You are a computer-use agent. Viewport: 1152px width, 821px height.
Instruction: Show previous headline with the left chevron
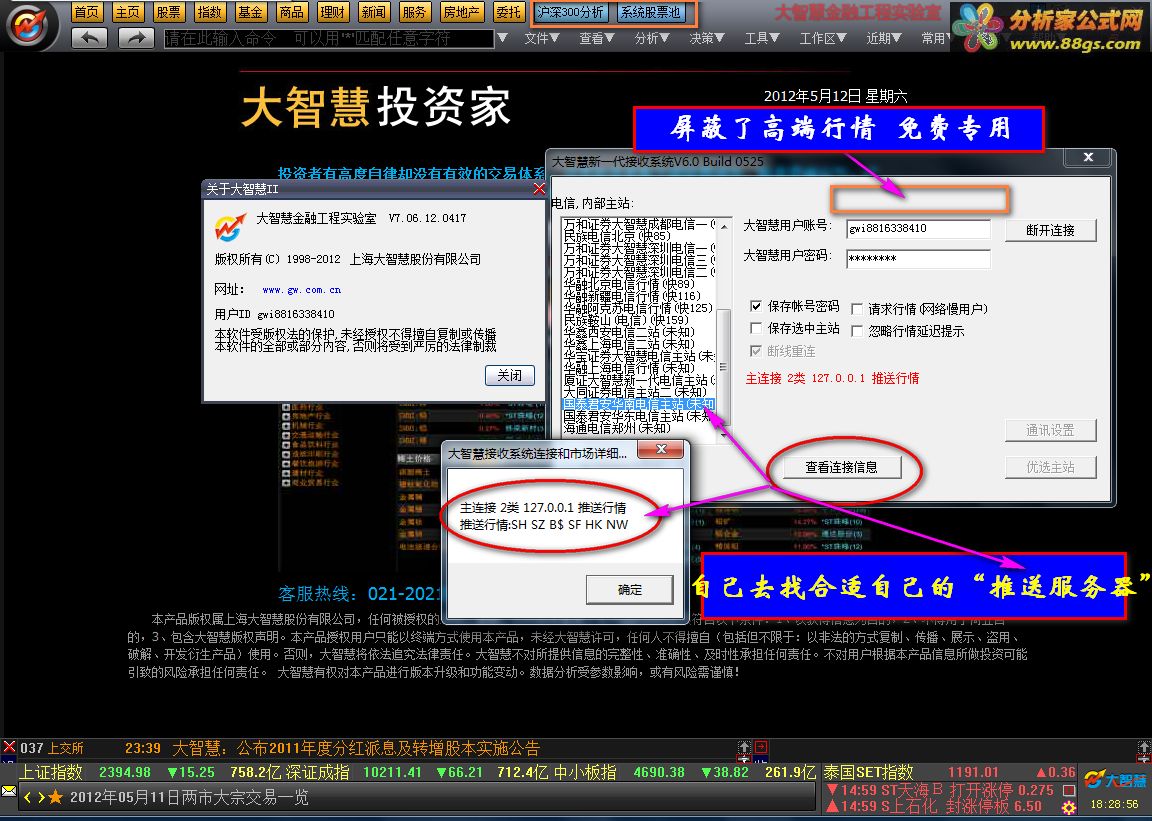tap(28, 797)
